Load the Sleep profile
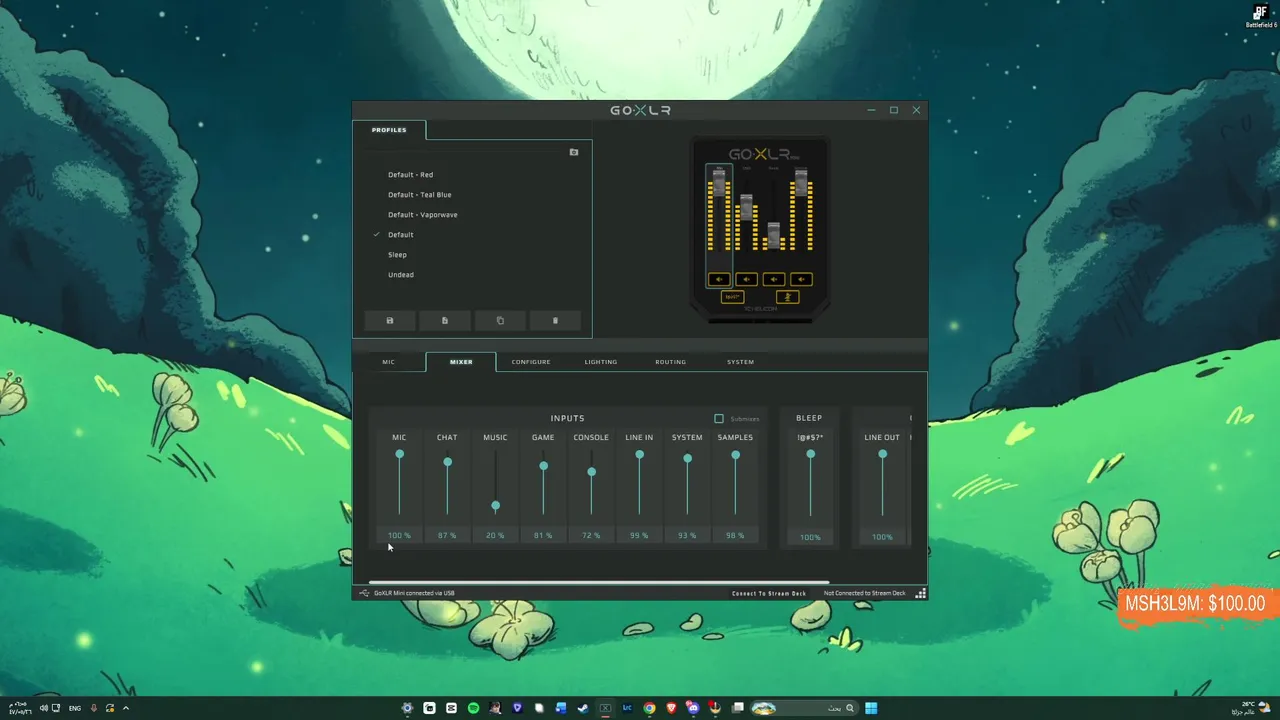Viewport: 1280px width, 720px height. click(x=397, y=255)
